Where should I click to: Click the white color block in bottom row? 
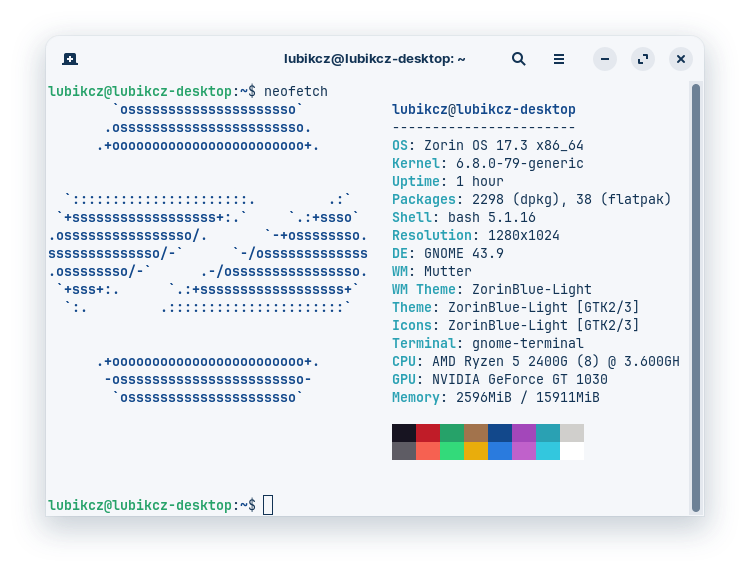pos(572,451)
